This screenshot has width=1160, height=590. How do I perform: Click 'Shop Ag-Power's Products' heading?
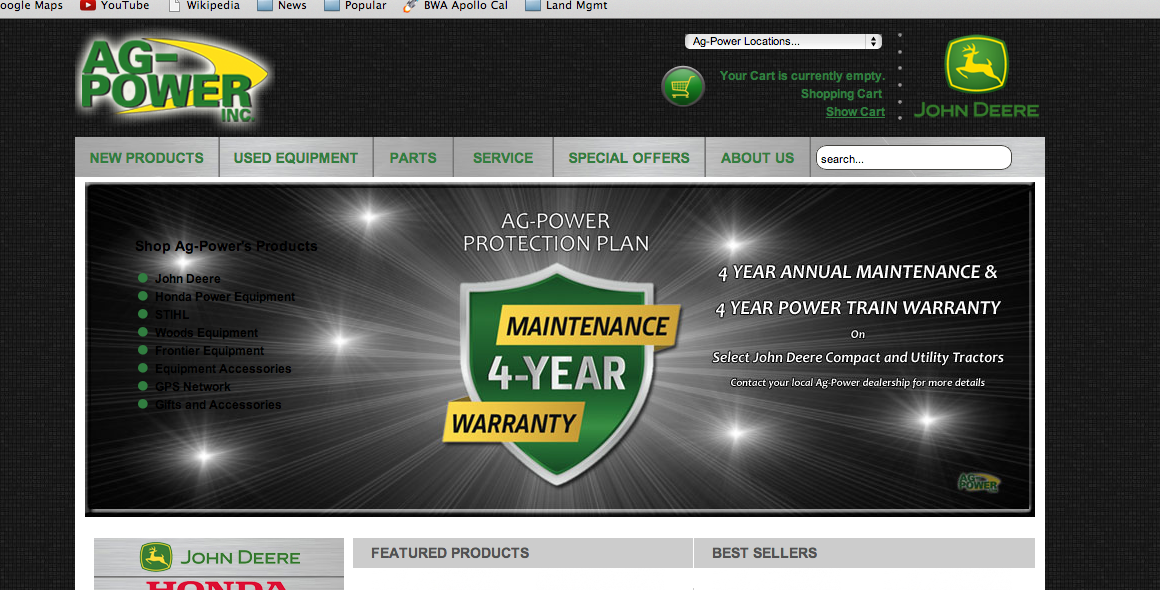pos(226,246)
